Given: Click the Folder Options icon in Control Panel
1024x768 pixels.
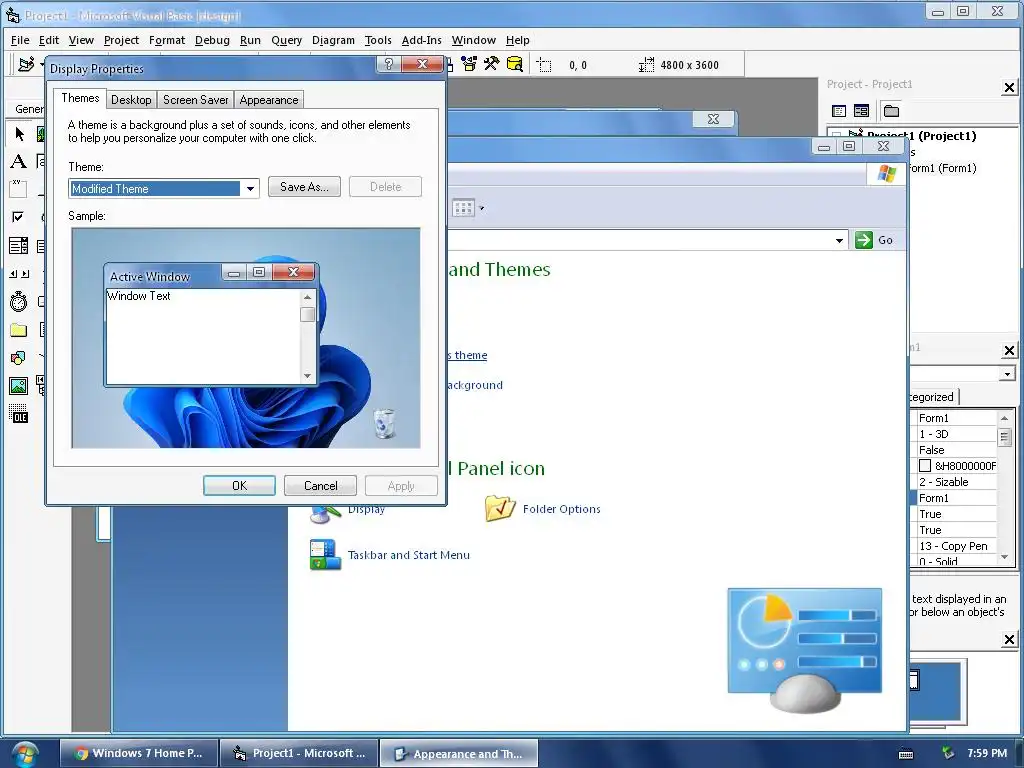Looking at the screenshot, I should click(x=500, y=508).
